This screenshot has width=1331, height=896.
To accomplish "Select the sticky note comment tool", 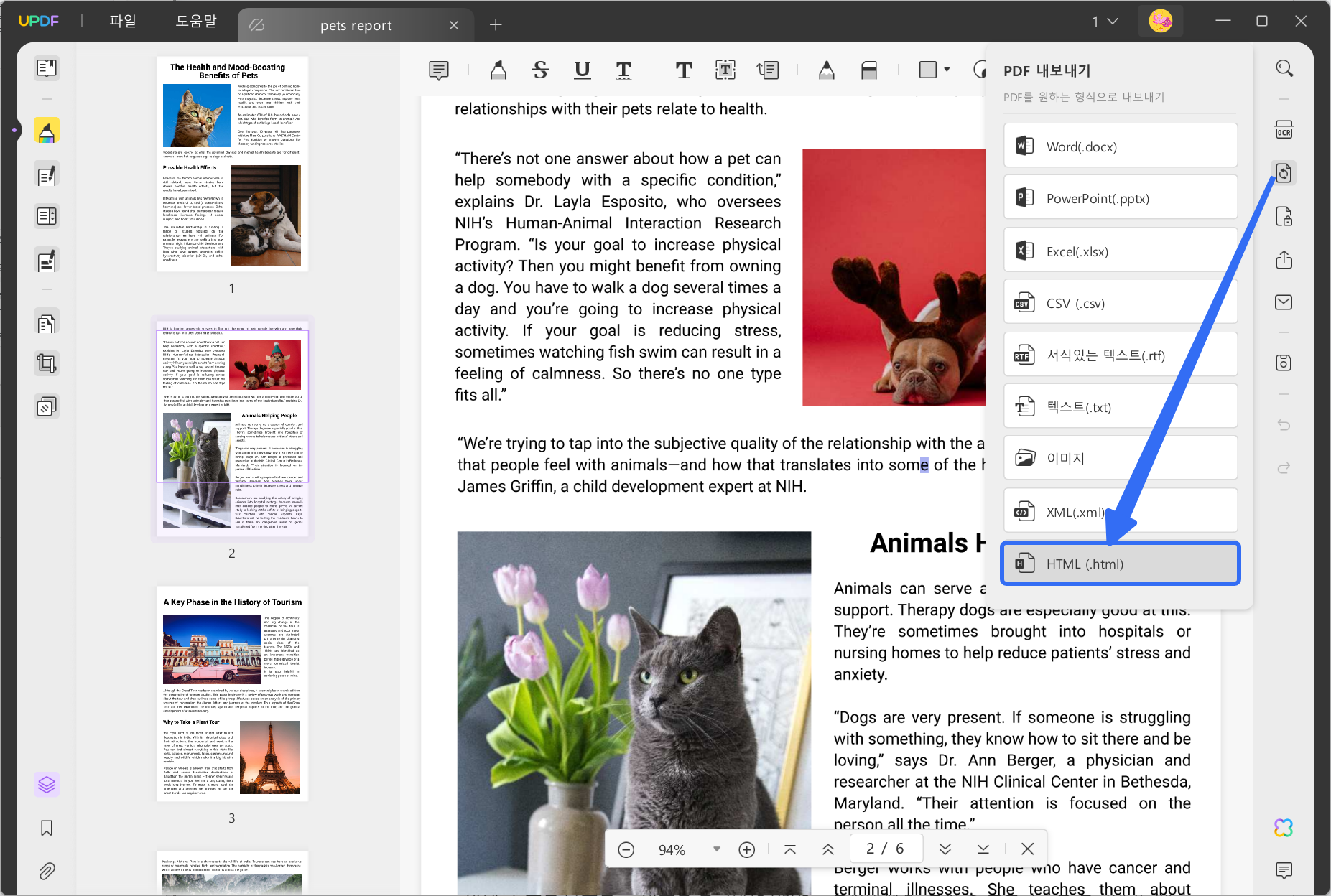I will (x=438, y=70).
